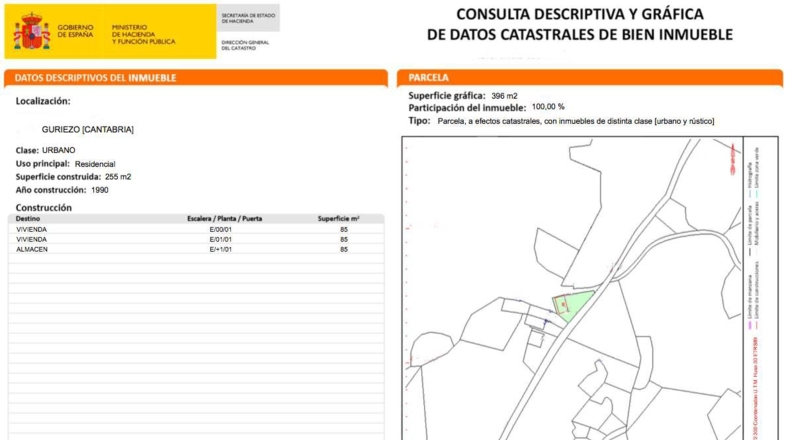Click the 'E/01/01' cell
This screenshot has width=790, height=440.
point(221,239)
